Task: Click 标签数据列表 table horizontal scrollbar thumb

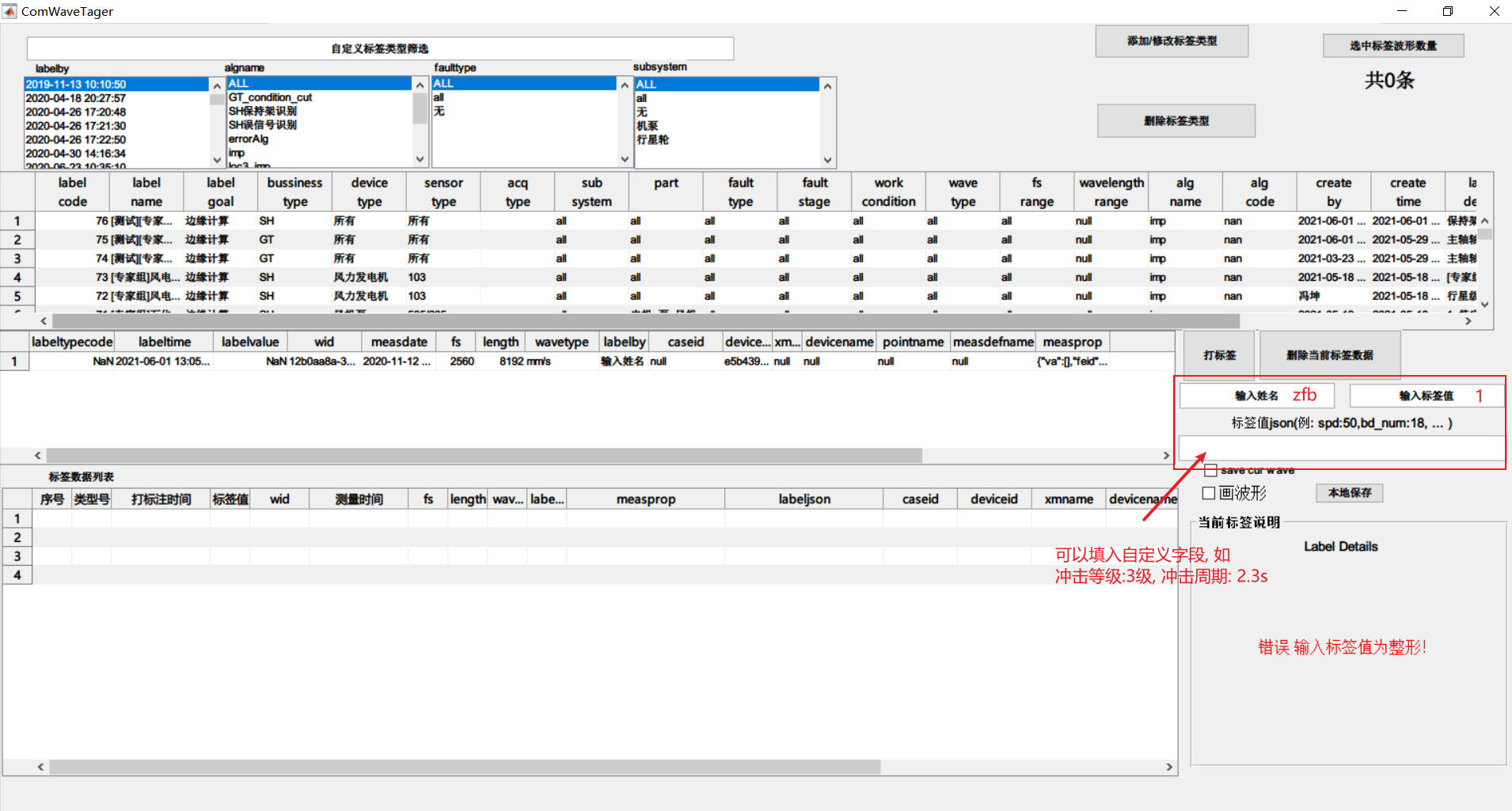Action: [465, 767]
